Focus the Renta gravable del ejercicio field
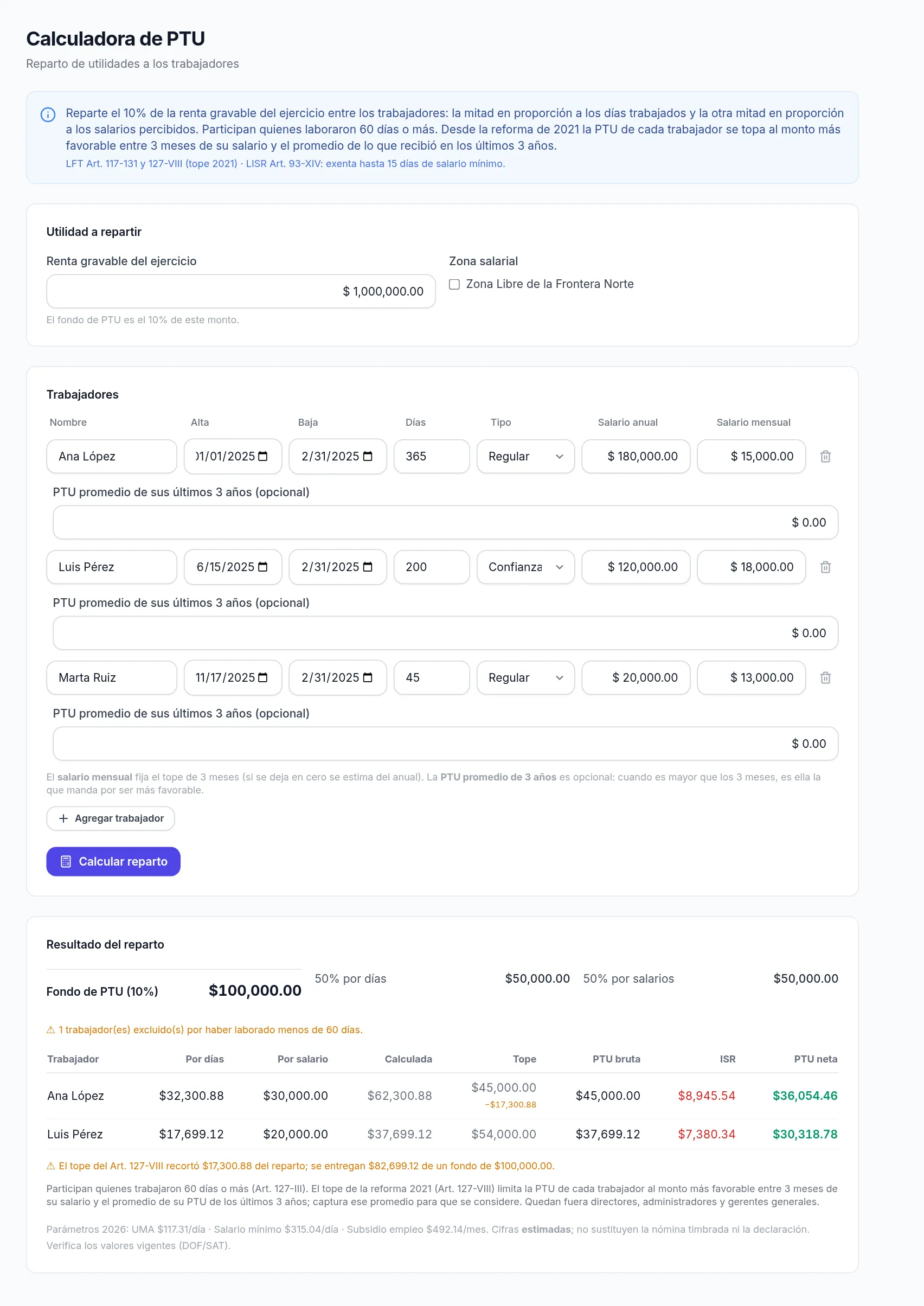This screenshot has width=924, height=1306. (x=241, y=291)
